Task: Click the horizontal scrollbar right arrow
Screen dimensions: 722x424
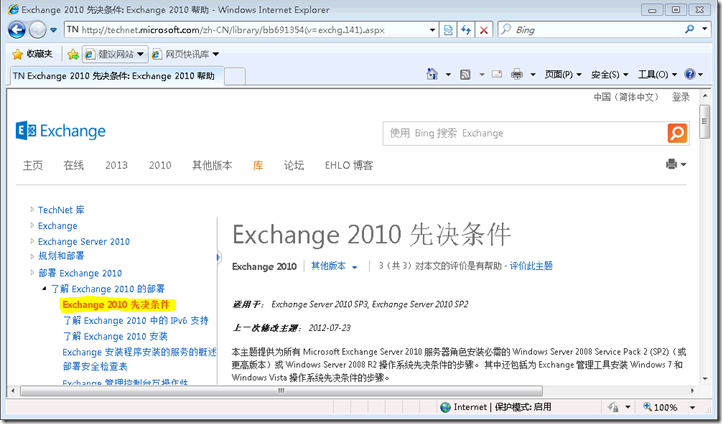Action: [692, 391]
